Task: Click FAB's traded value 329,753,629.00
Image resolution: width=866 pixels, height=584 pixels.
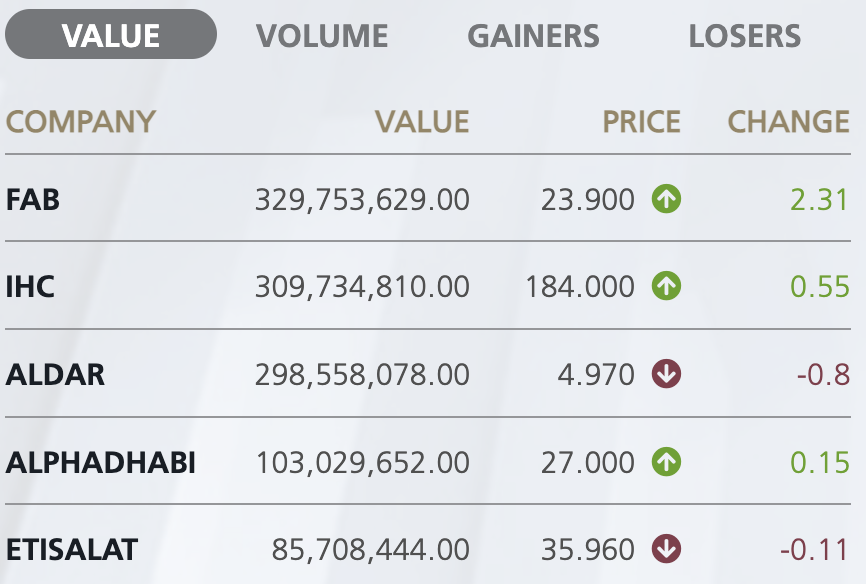Action: pos(362,199)
